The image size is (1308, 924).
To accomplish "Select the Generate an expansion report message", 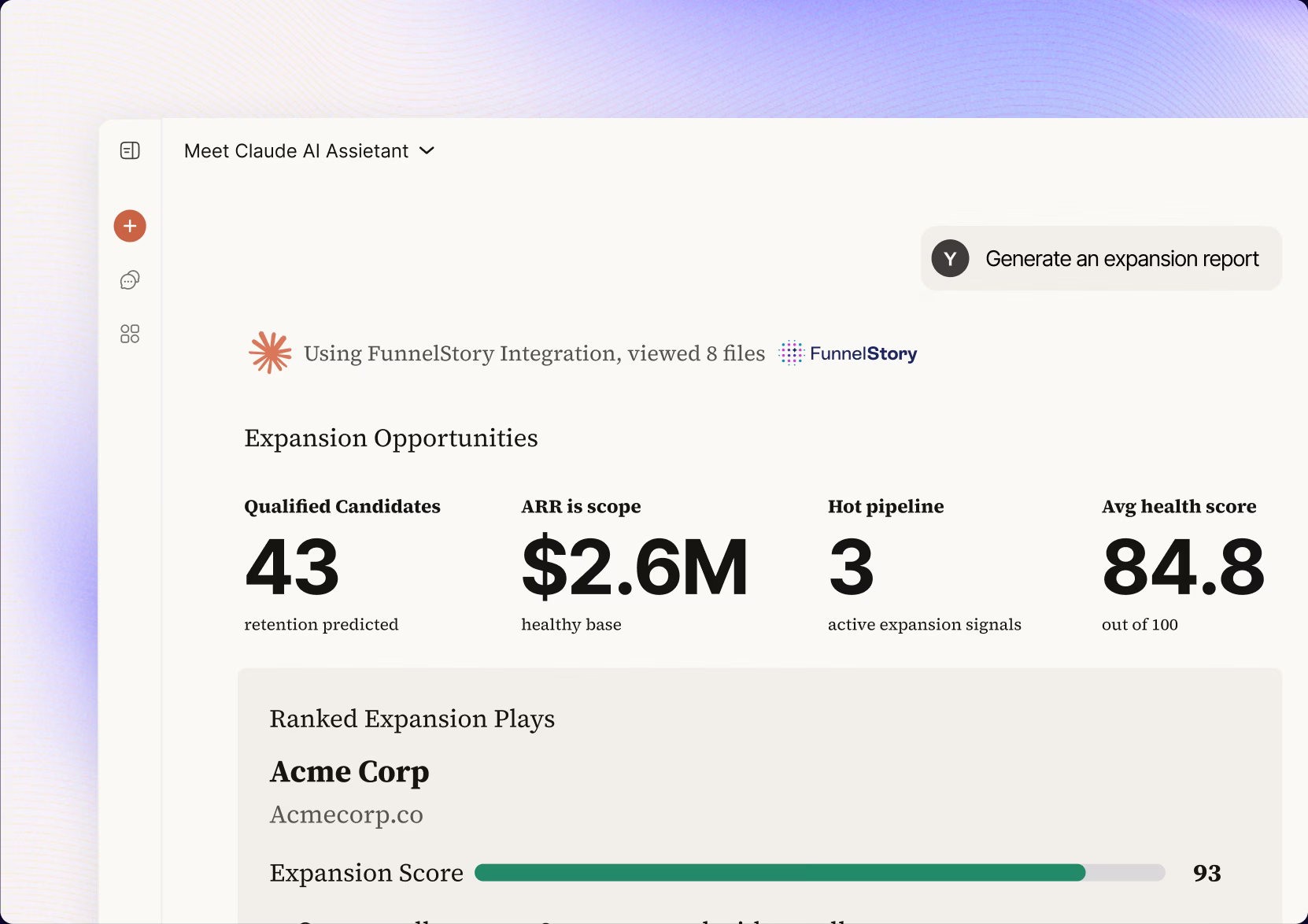I will point(1101,258).
